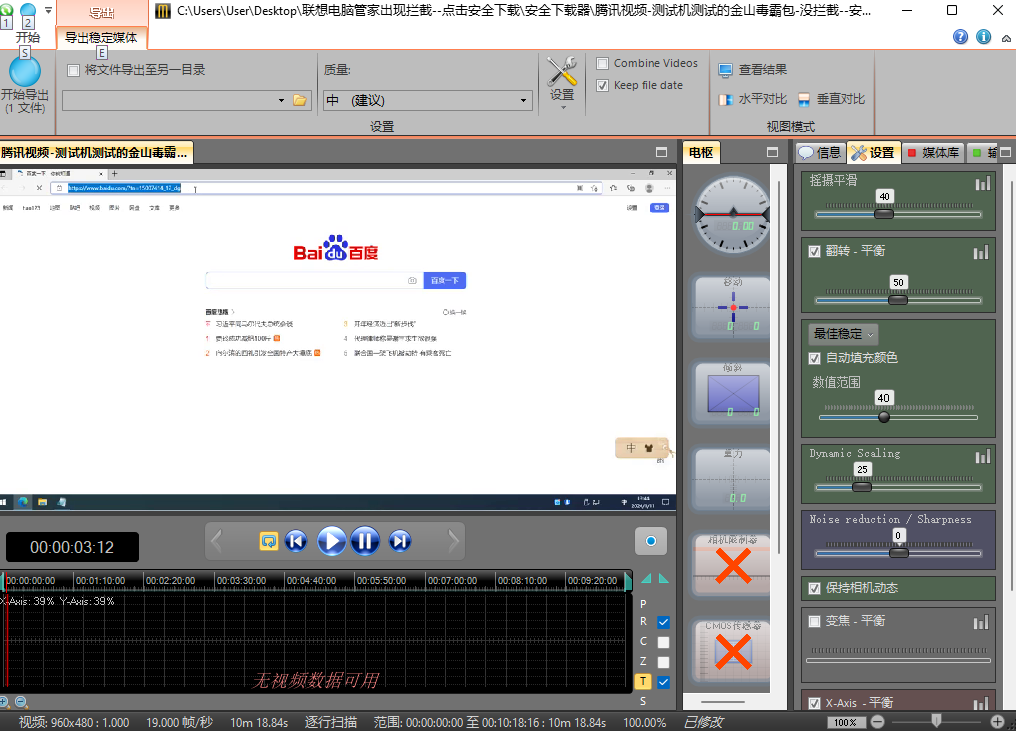This screenshot has height=731, width=1016.
Task: Zoom out the timeline with minus icon
Action: click(x=20, y=702)
